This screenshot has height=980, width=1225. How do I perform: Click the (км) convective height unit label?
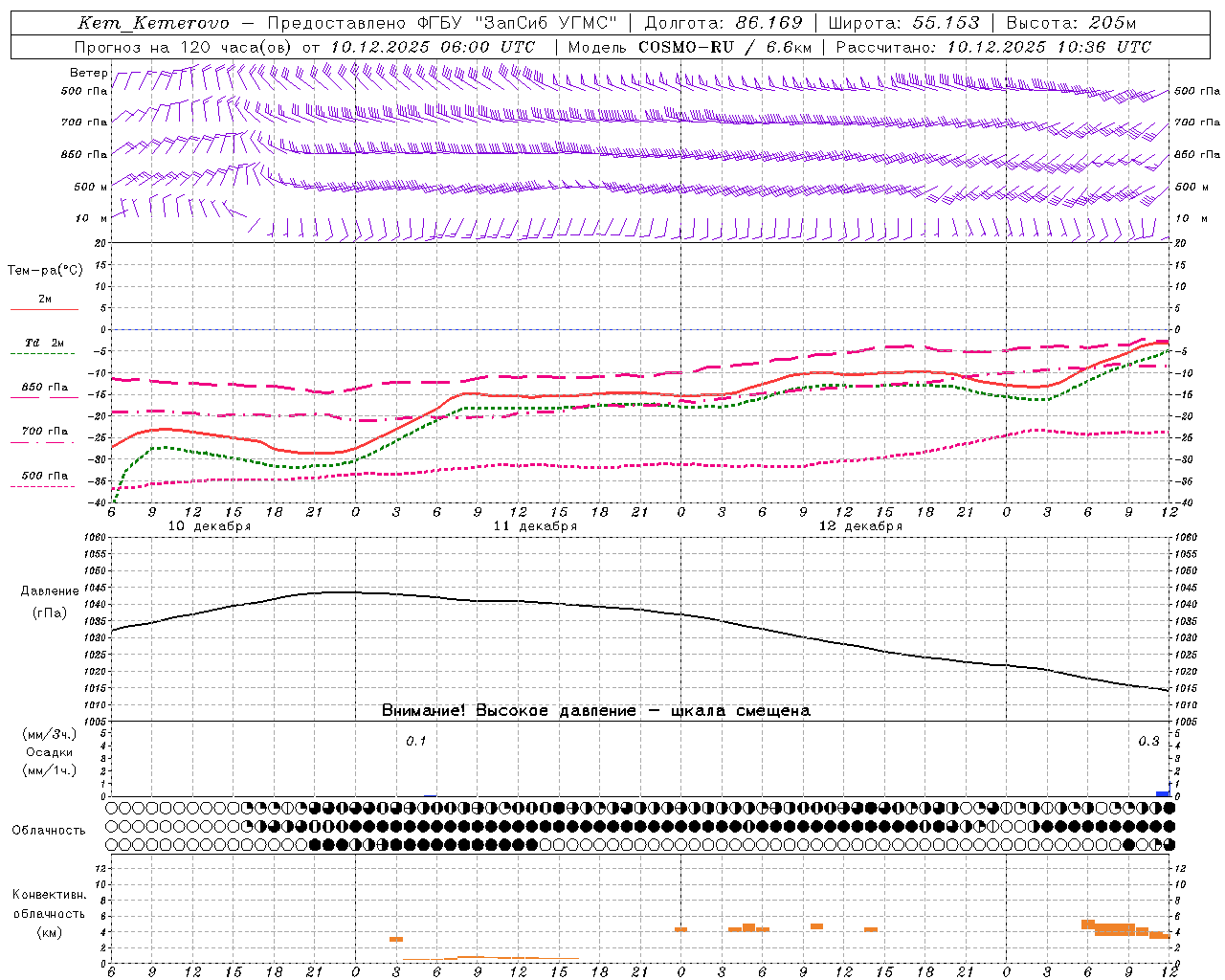click(x=49, y=932)
